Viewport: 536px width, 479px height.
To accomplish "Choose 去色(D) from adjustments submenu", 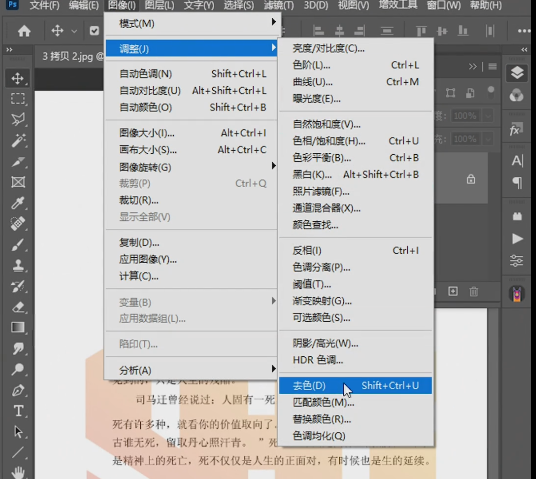I will 356,386.
